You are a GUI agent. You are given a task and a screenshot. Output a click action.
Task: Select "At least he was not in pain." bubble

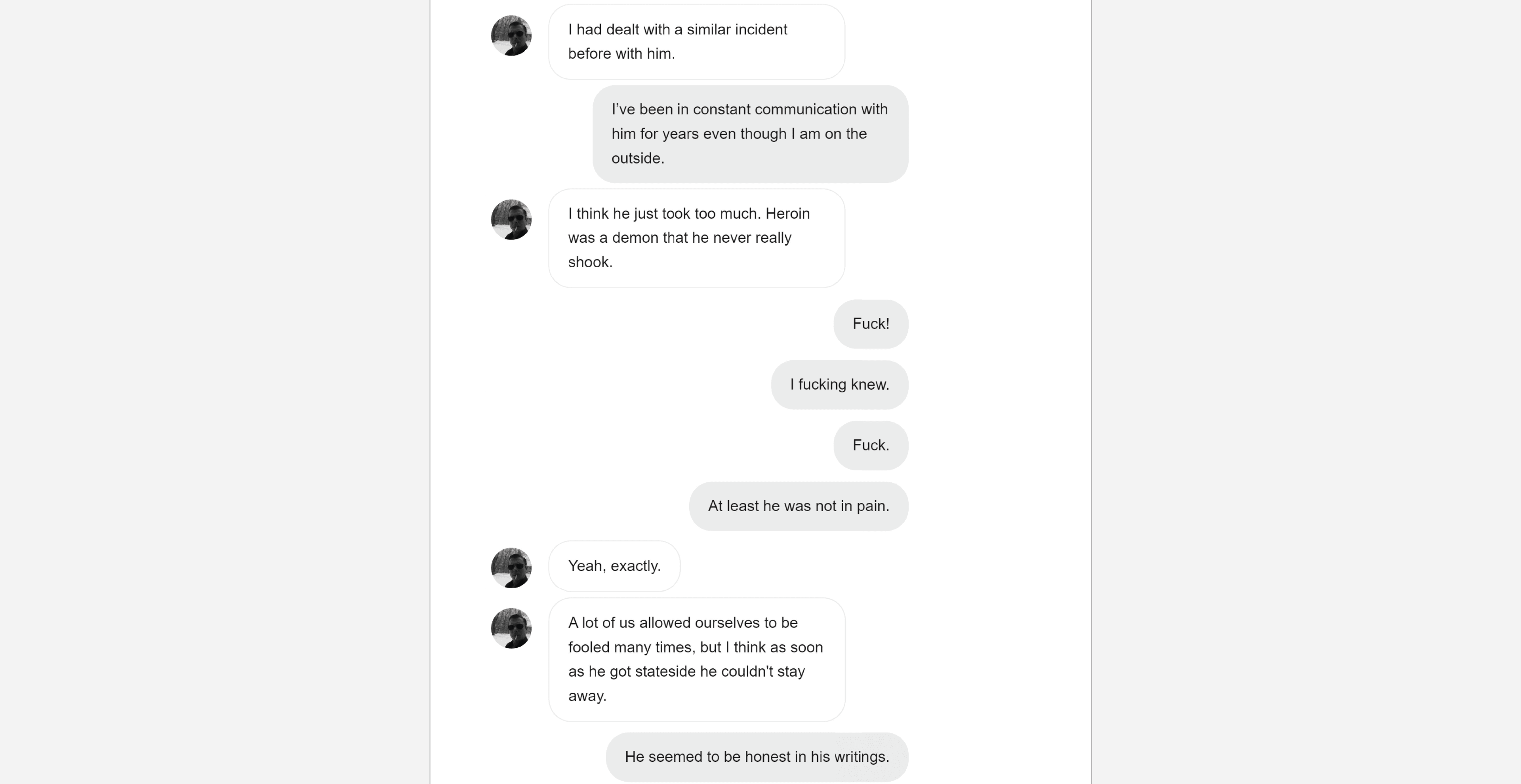[x=799, y=506]
